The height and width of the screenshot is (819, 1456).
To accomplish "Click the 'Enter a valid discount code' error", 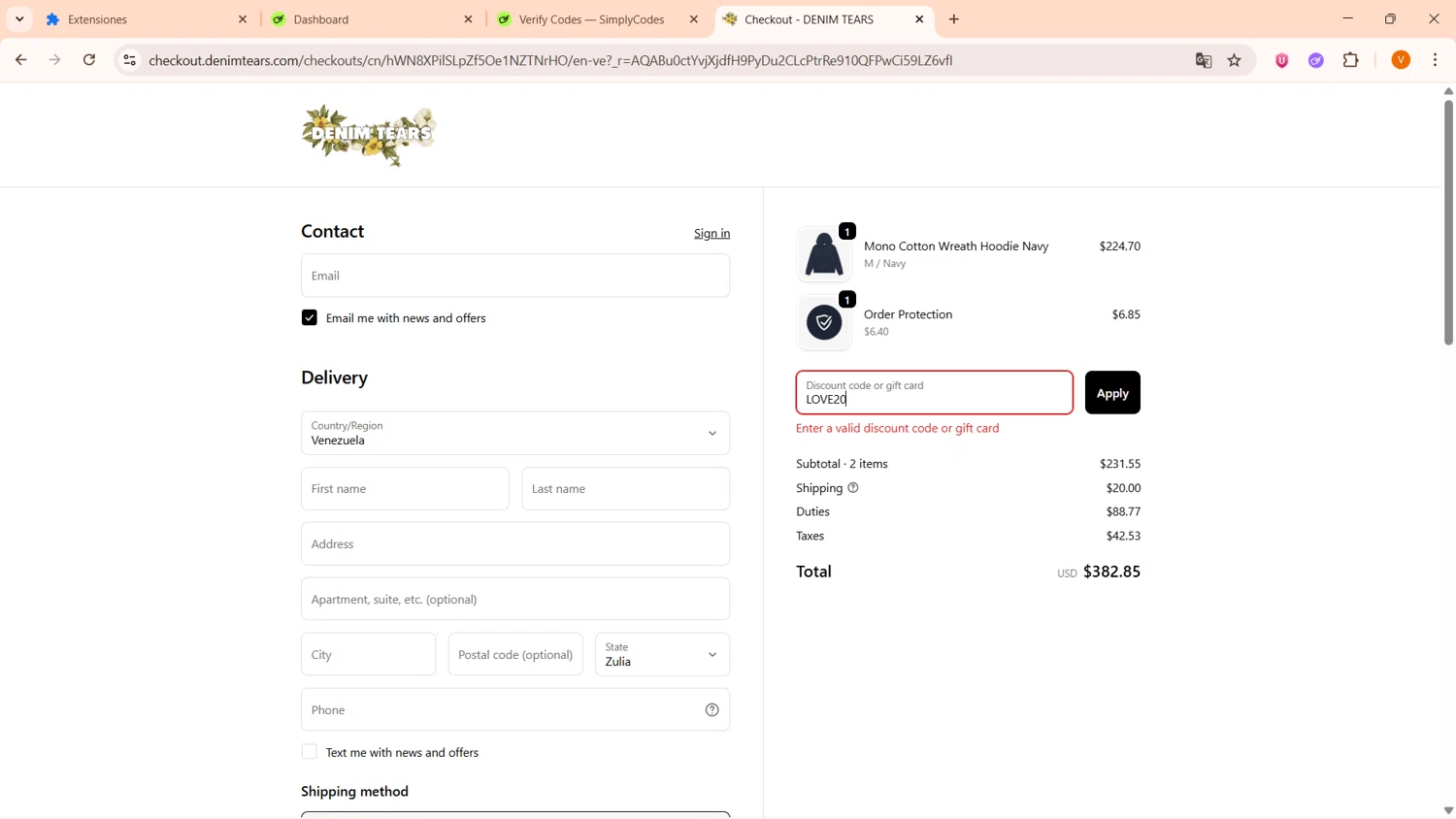I will (x=897, y=428).
